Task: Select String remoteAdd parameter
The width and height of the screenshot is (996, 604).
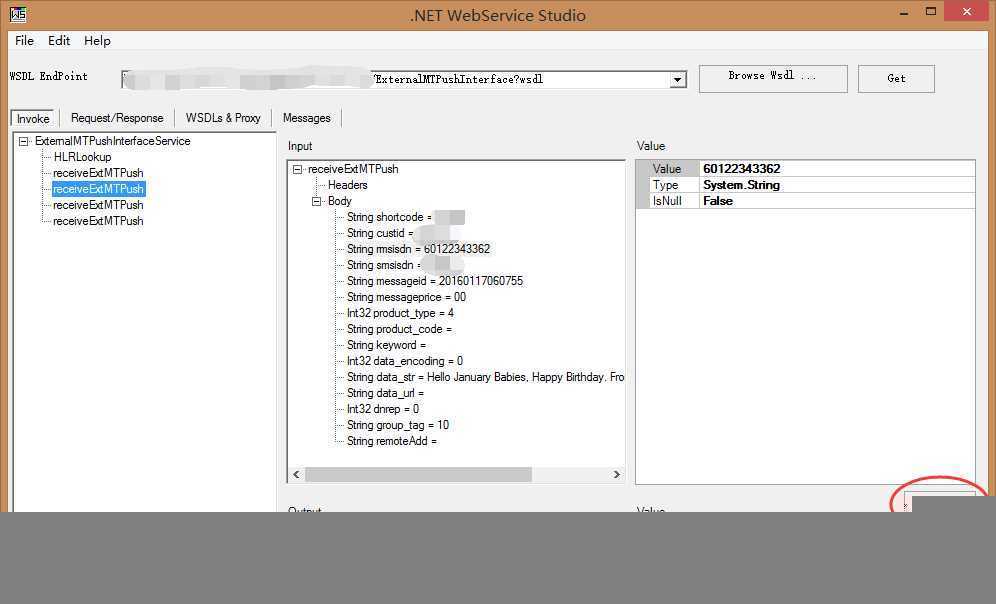Action: tap(391, 441)
